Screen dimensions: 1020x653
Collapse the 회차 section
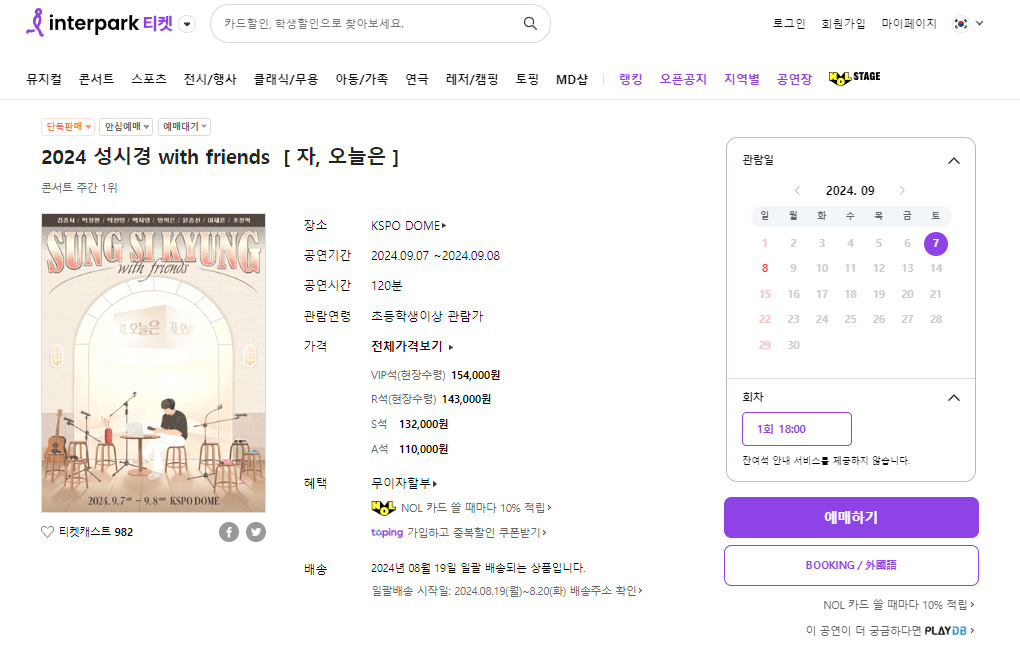click(x=954, y=398)
